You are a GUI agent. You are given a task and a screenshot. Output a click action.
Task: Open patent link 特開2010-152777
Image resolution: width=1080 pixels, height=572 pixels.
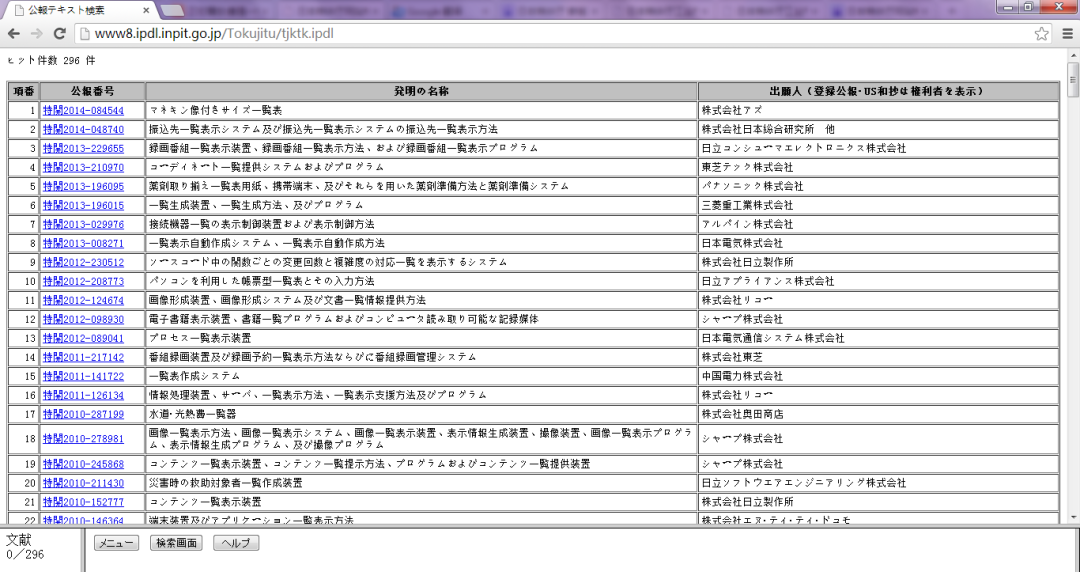[83, 502]
